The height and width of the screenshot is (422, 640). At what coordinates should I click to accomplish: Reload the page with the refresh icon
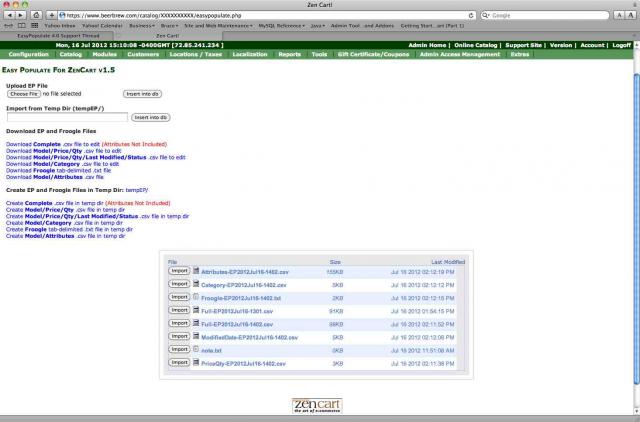[x=471, y=15]
